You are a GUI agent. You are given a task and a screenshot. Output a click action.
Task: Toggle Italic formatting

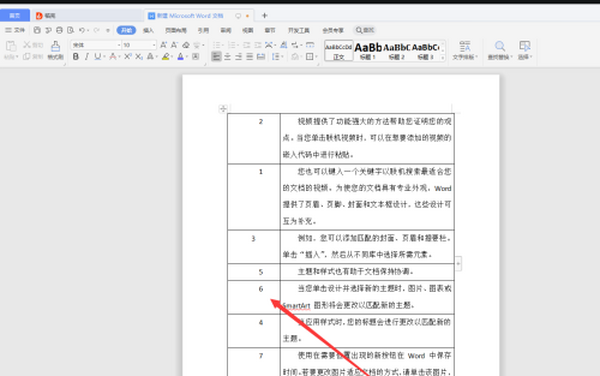tap(87, 57)
